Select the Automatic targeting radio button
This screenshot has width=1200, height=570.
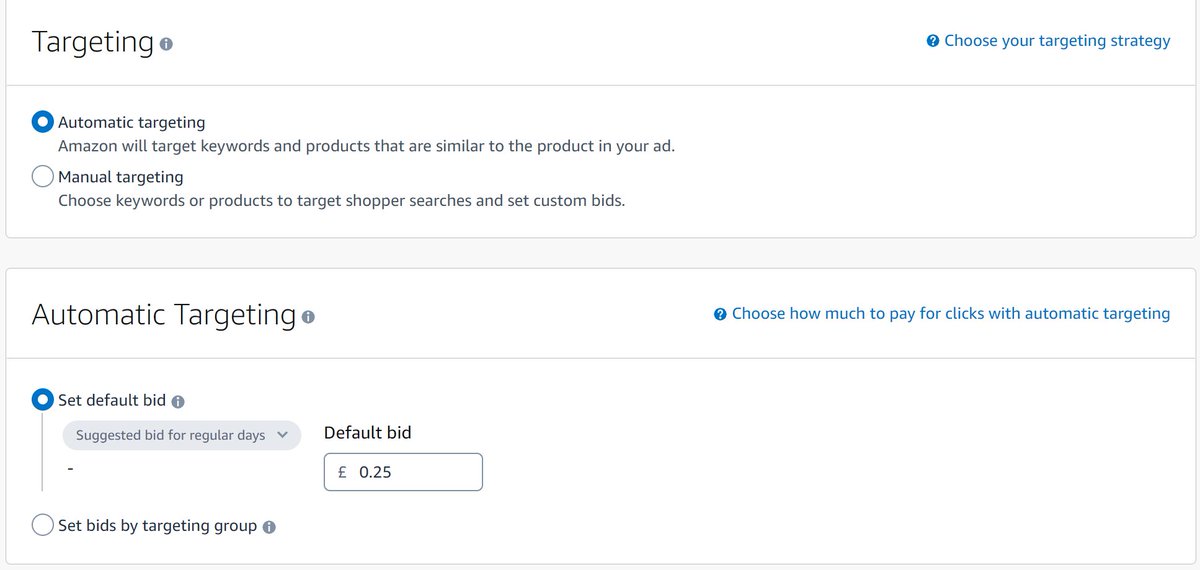(x=43, y=122)
